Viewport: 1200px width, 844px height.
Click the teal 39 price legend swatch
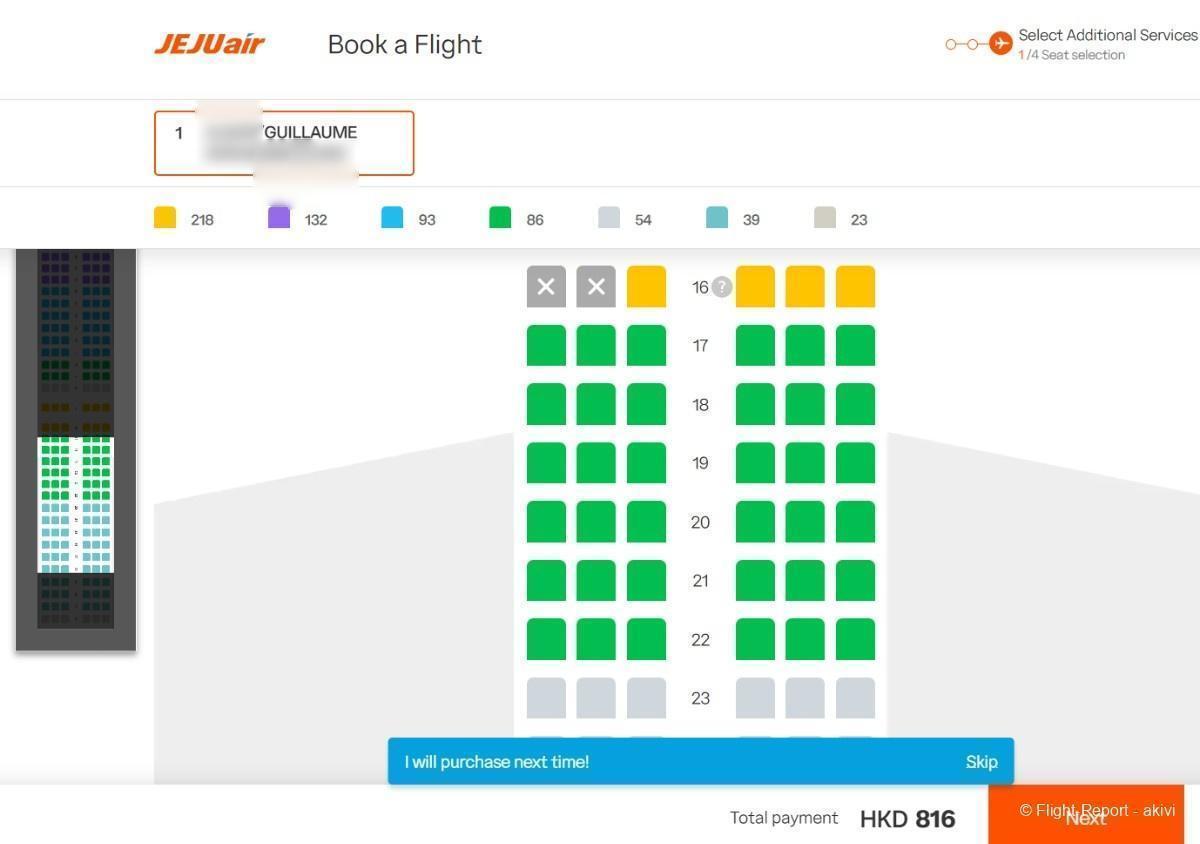point(717,218)
